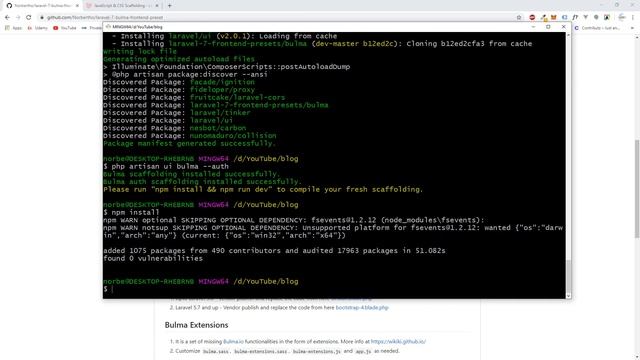Viewport: 640px width, 360px height.
Task: Click the 'added 1075 packages' output line
Action: coord(274,251)
